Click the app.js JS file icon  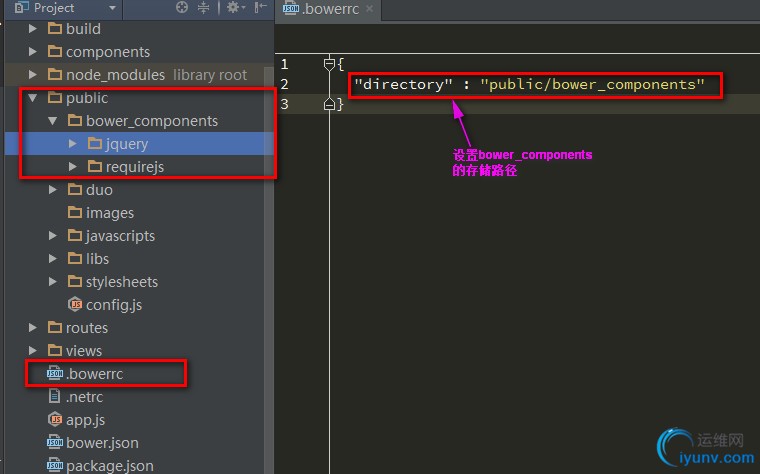coord(55,419)
